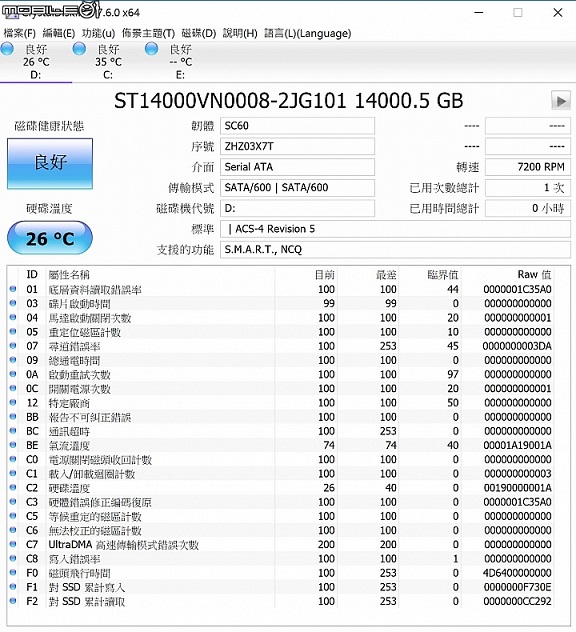576x632 pixels.
Task: Open the 佈景主題(T) menu
Action: (x=148, y=33)
